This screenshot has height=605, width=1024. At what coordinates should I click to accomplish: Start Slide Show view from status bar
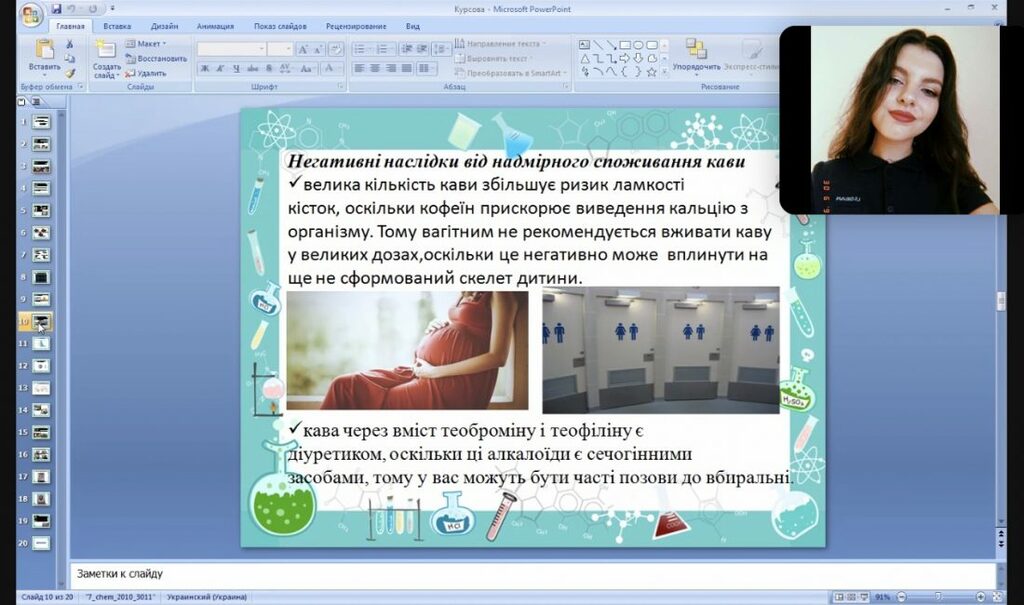[x=865, y=597]
